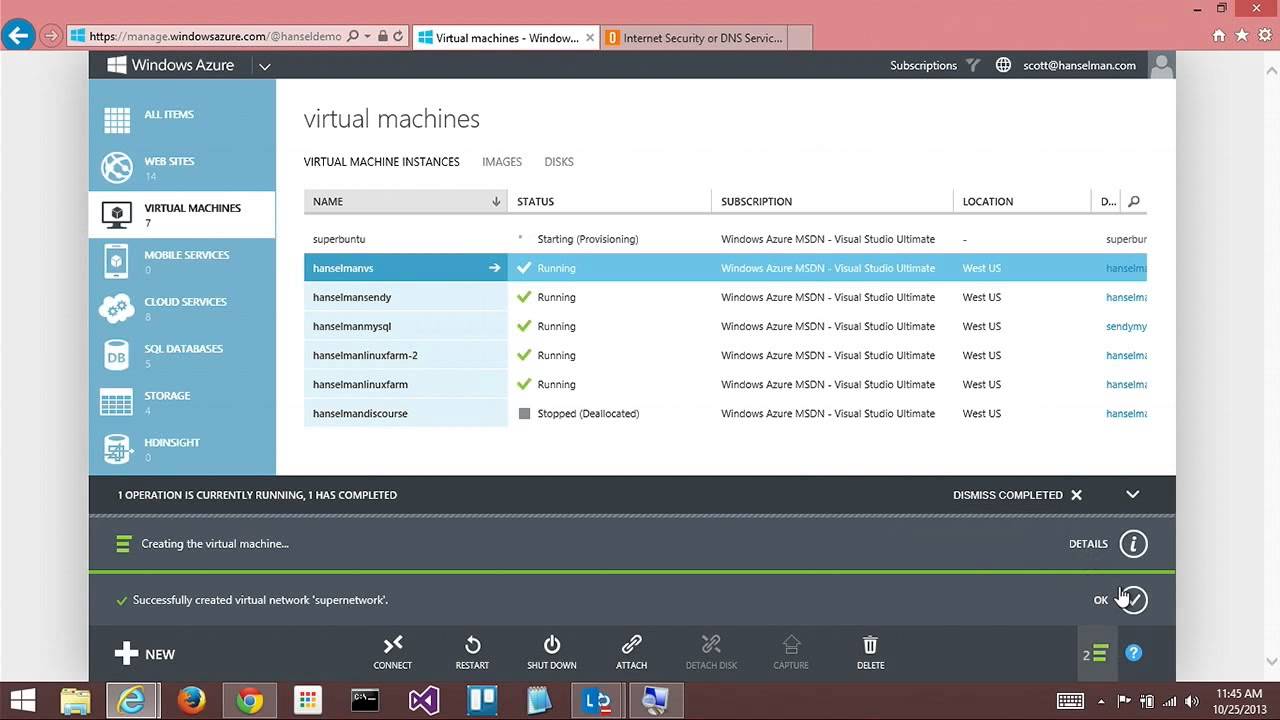Image resolution: width=1280 pixels, height=720 pixels.
Task: Shut down the selected virtual machine
Action: 552,653
